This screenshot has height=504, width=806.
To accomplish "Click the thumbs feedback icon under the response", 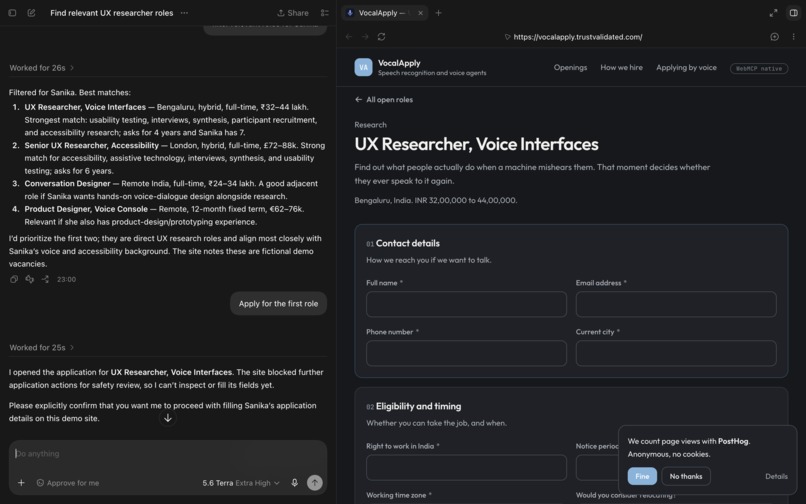I will click(x=30, y=279).
